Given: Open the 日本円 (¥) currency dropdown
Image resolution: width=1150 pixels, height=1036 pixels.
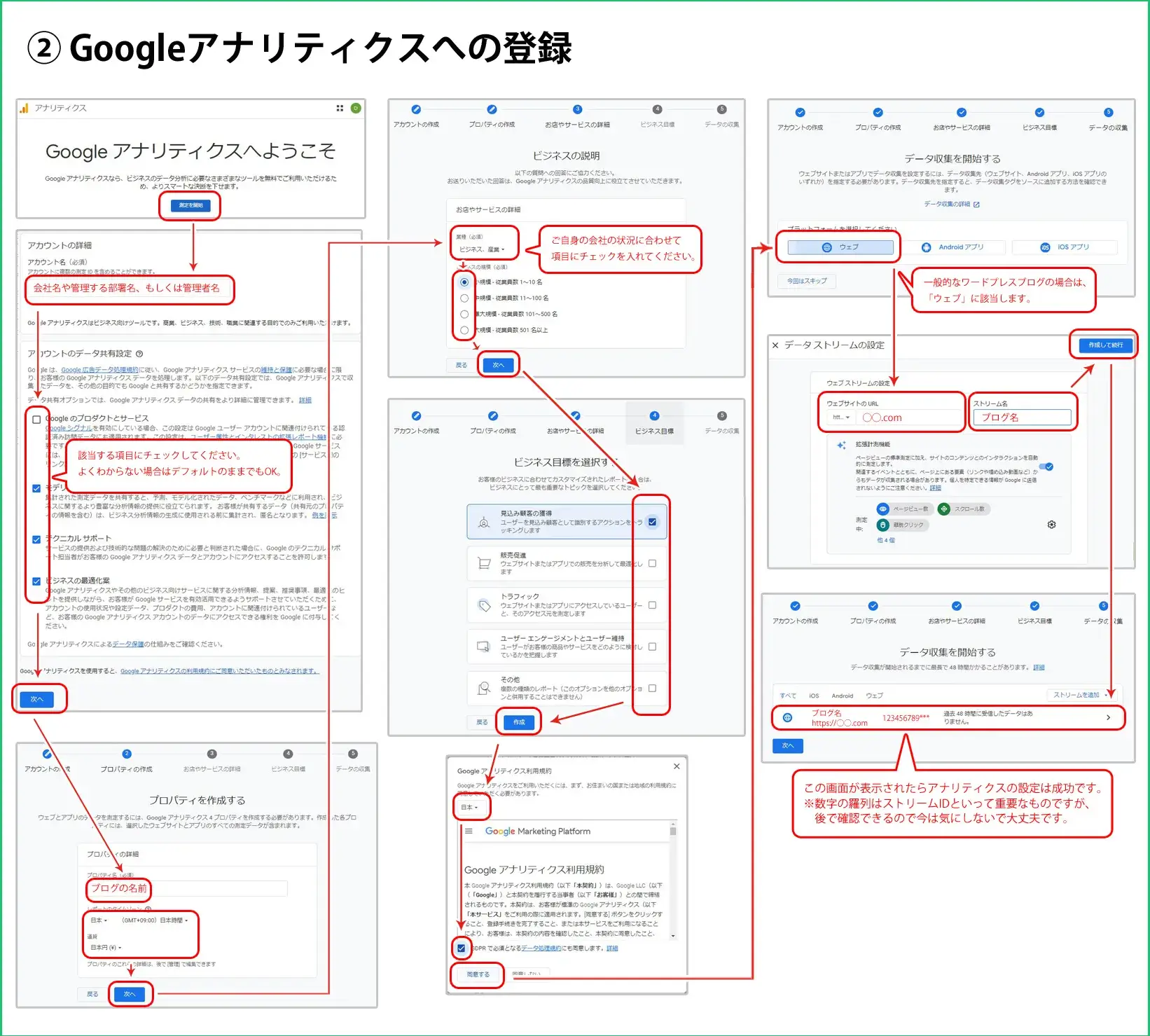Looking at the screenshot, I should (x=106, y=948).
